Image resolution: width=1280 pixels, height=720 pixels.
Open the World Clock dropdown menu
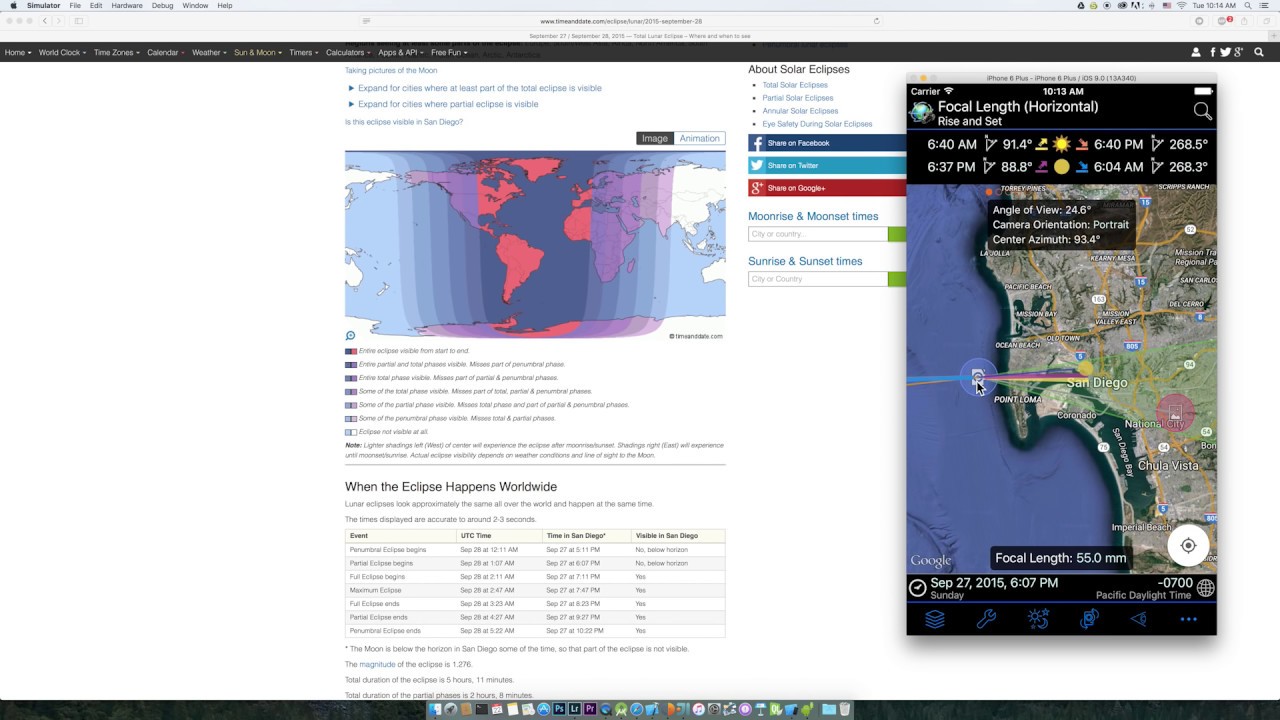coord(62,52)
